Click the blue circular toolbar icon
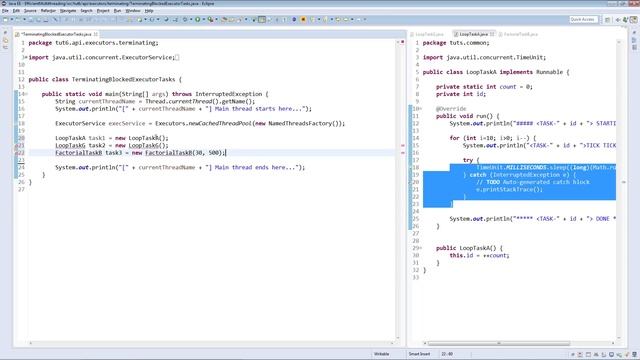 tap(294, 19)
